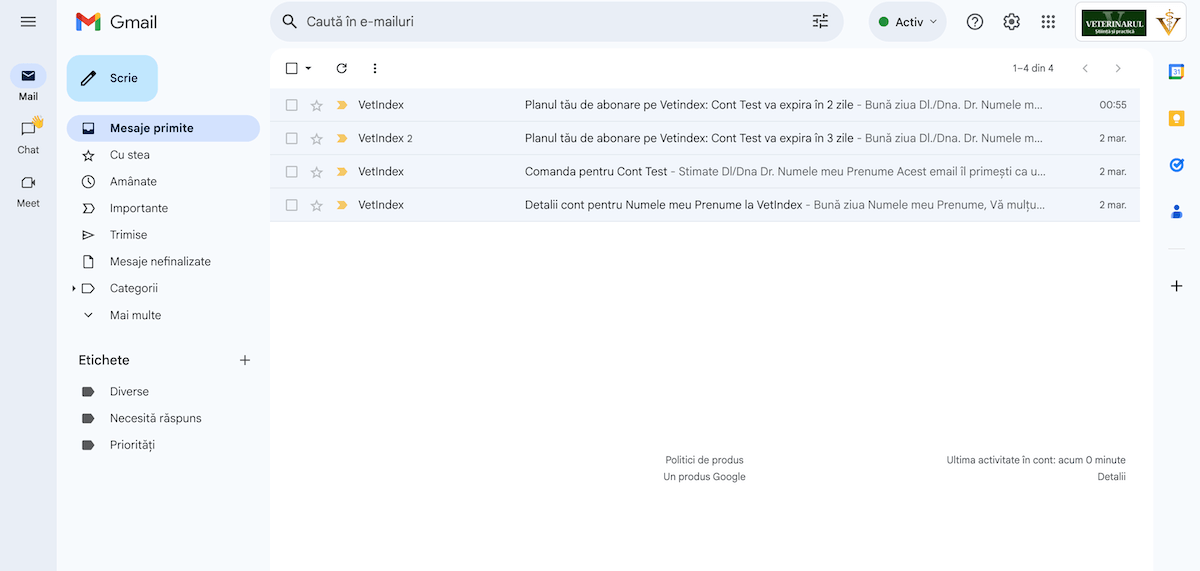Go to 'Cu stea' folder
The height and width of the screenshot is (571, 1200).
point(129,155)
